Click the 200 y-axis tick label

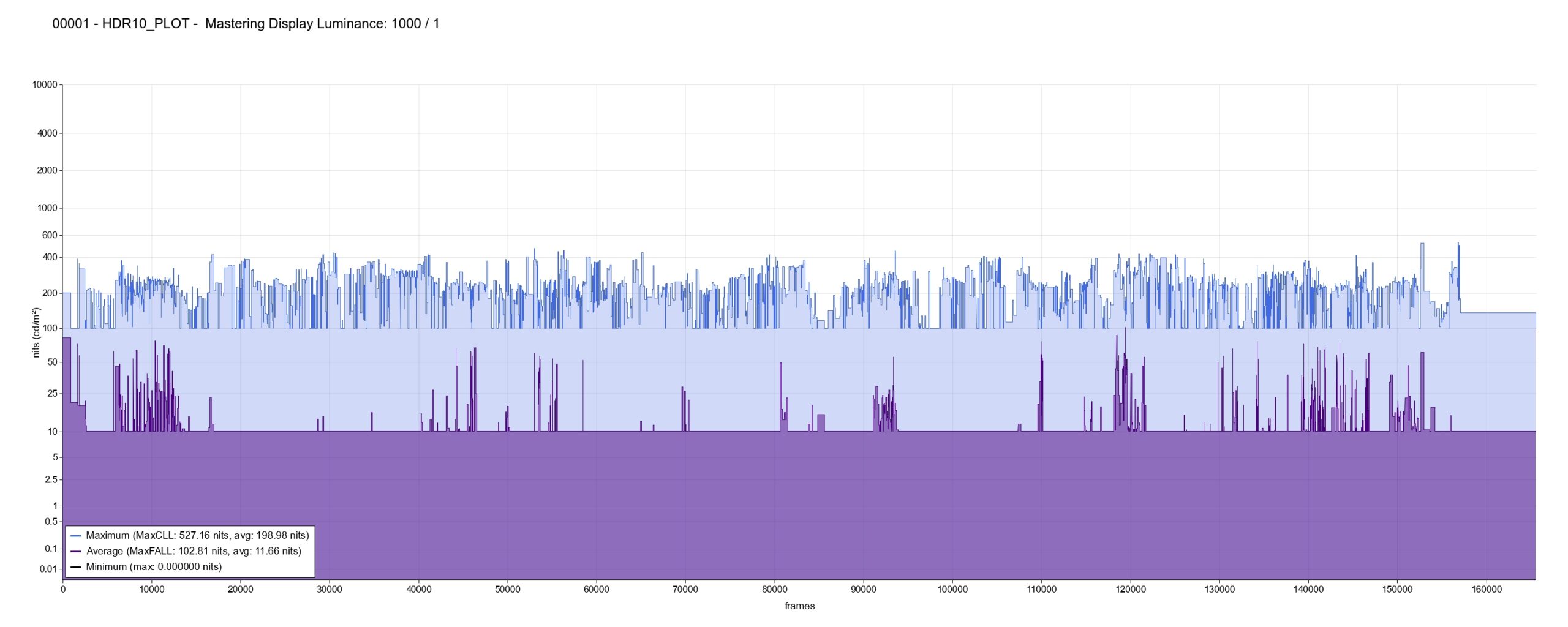tap(50, 293)
